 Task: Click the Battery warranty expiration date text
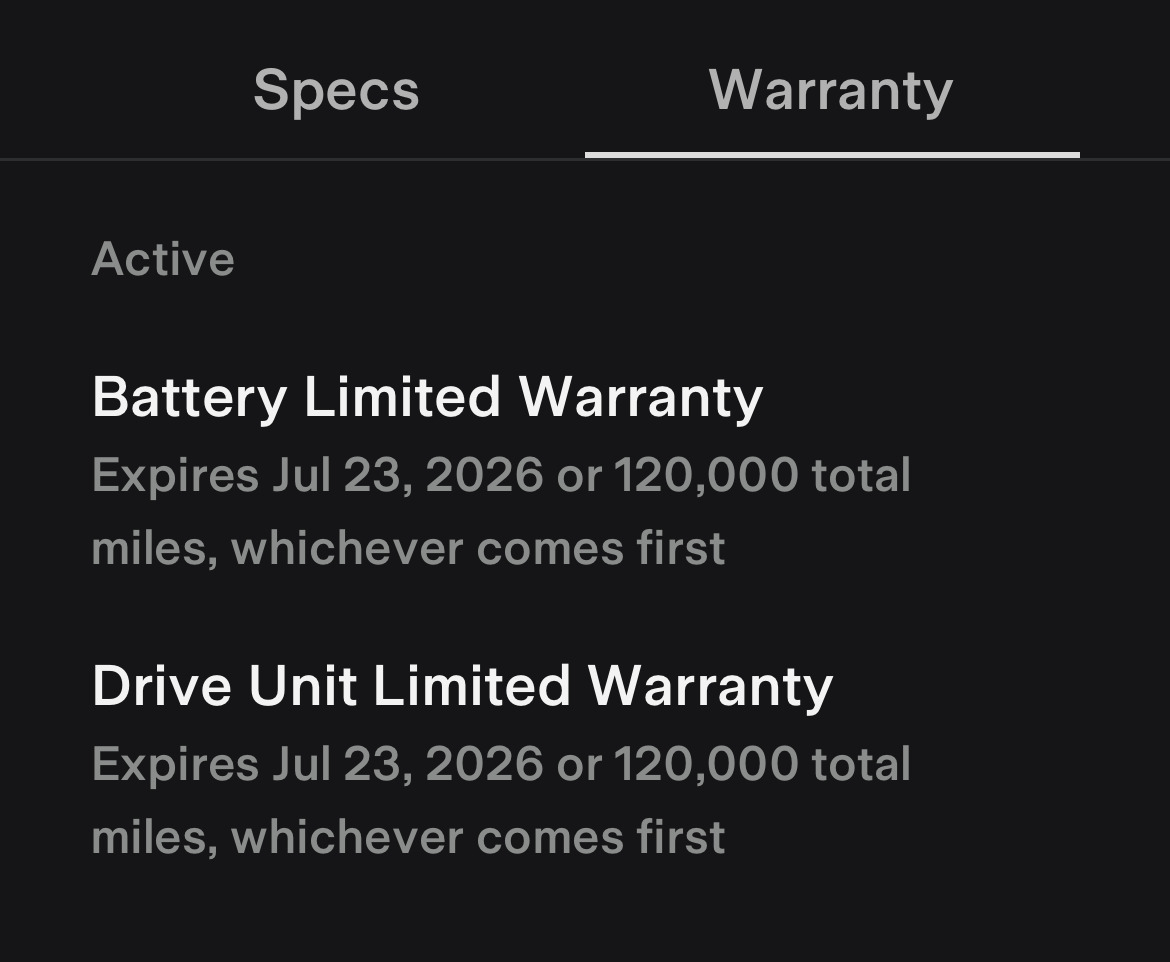click(x=500, y=475)
